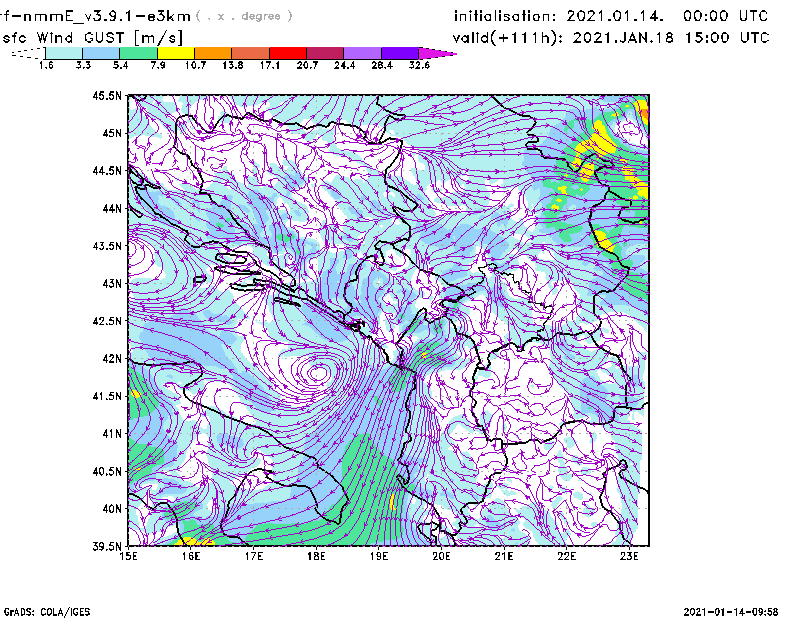Click the 'GrADS: COLA/IGES' credit text

pos(47,612)
